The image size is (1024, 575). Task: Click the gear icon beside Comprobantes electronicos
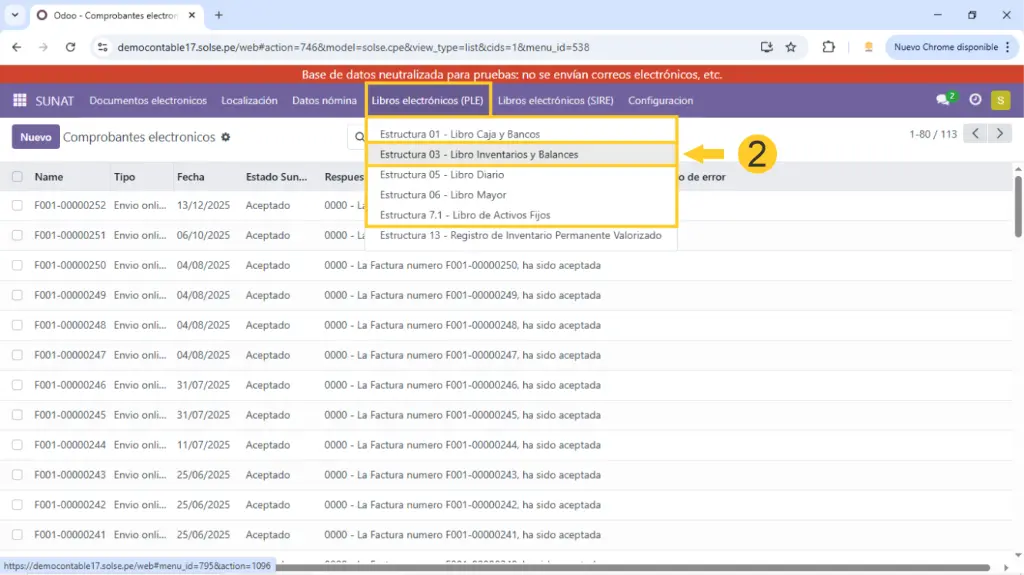pyautogui.click(x=225, y=137)
